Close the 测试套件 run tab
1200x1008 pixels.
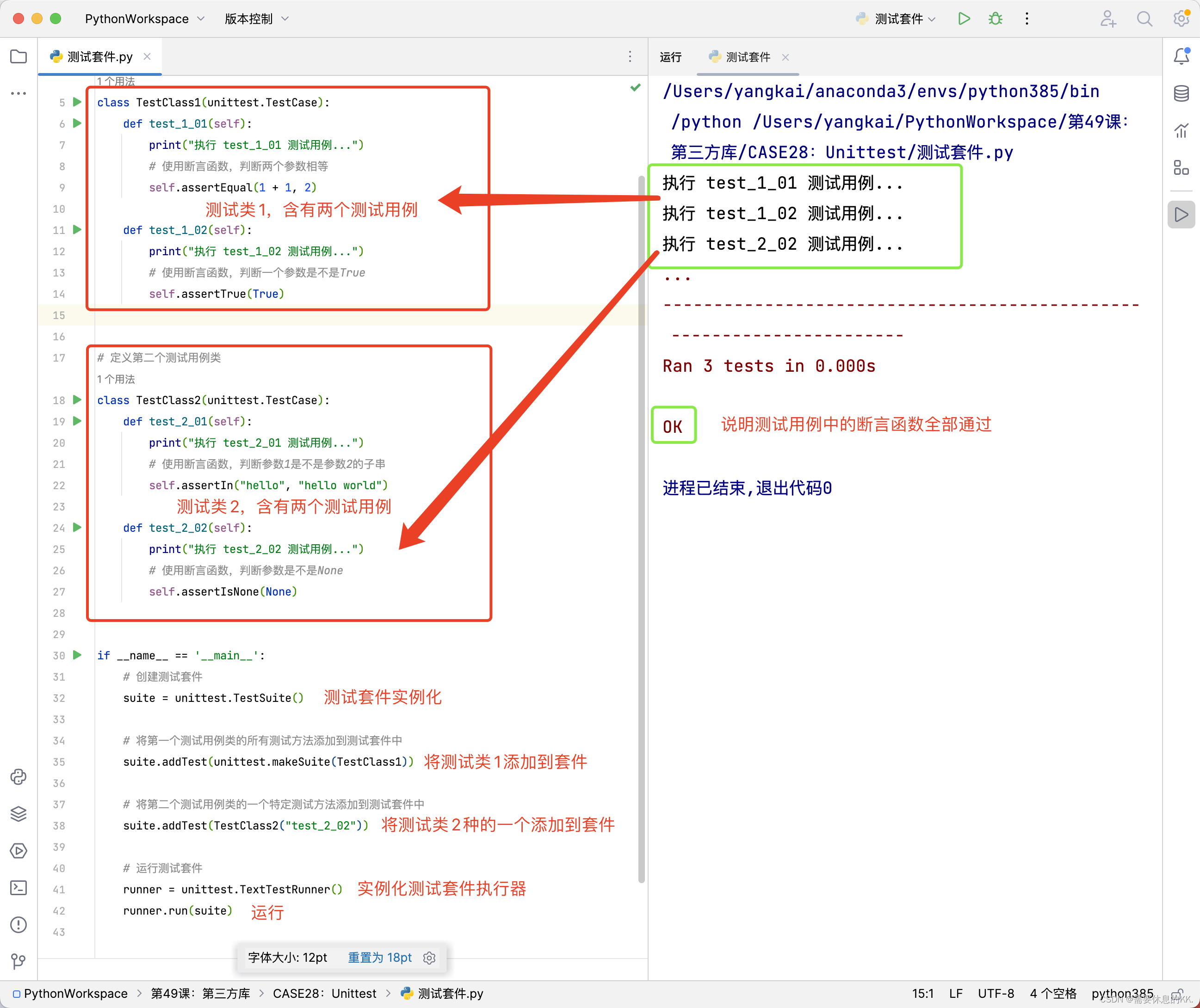coord(786,56)
